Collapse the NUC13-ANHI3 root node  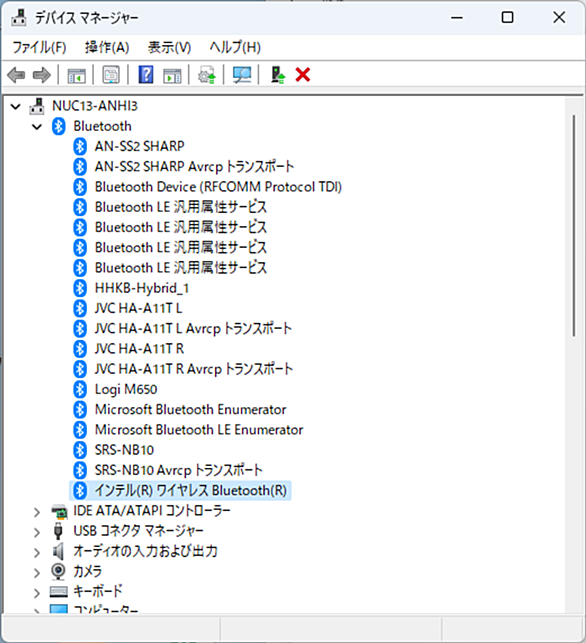(x=16, y=107)
